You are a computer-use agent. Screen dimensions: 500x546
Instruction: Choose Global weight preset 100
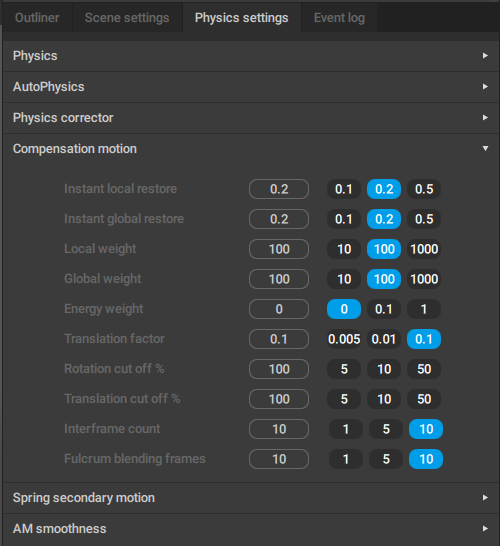click(384, 279)
